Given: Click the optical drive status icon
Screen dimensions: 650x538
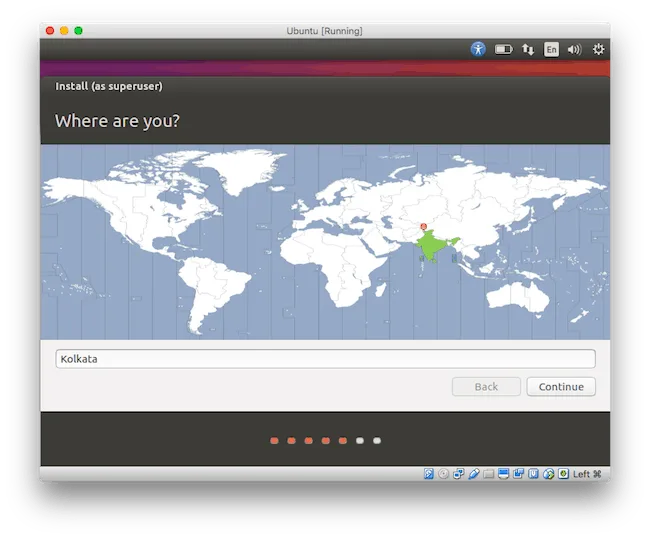Looking at the screenshot, I should (444, 474).
